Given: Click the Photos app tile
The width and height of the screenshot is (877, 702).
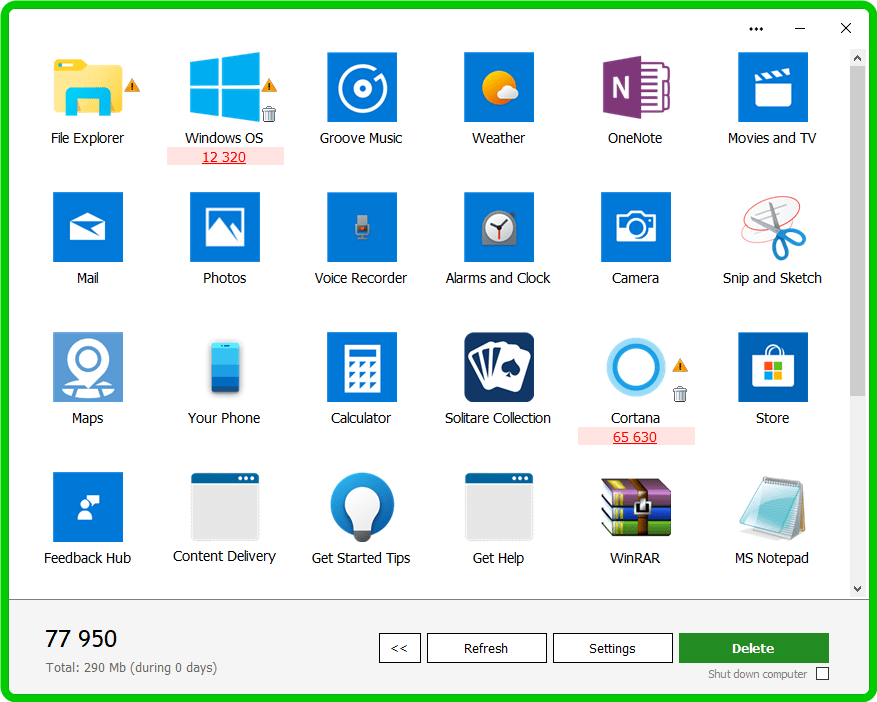Looking at the screenshot, I should tap(225, 227).
